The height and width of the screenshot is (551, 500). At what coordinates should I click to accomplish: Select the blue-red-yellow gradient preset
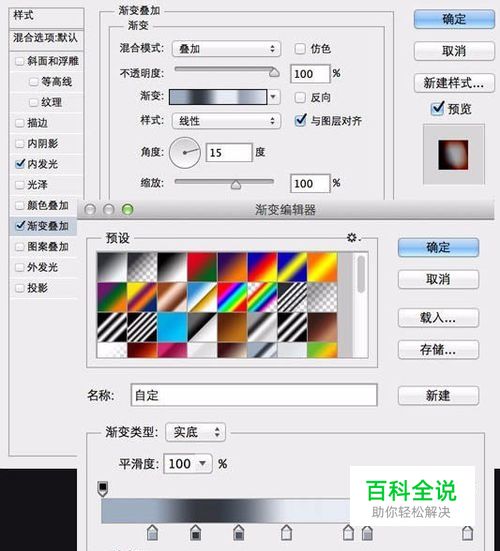tap(262, 267)
